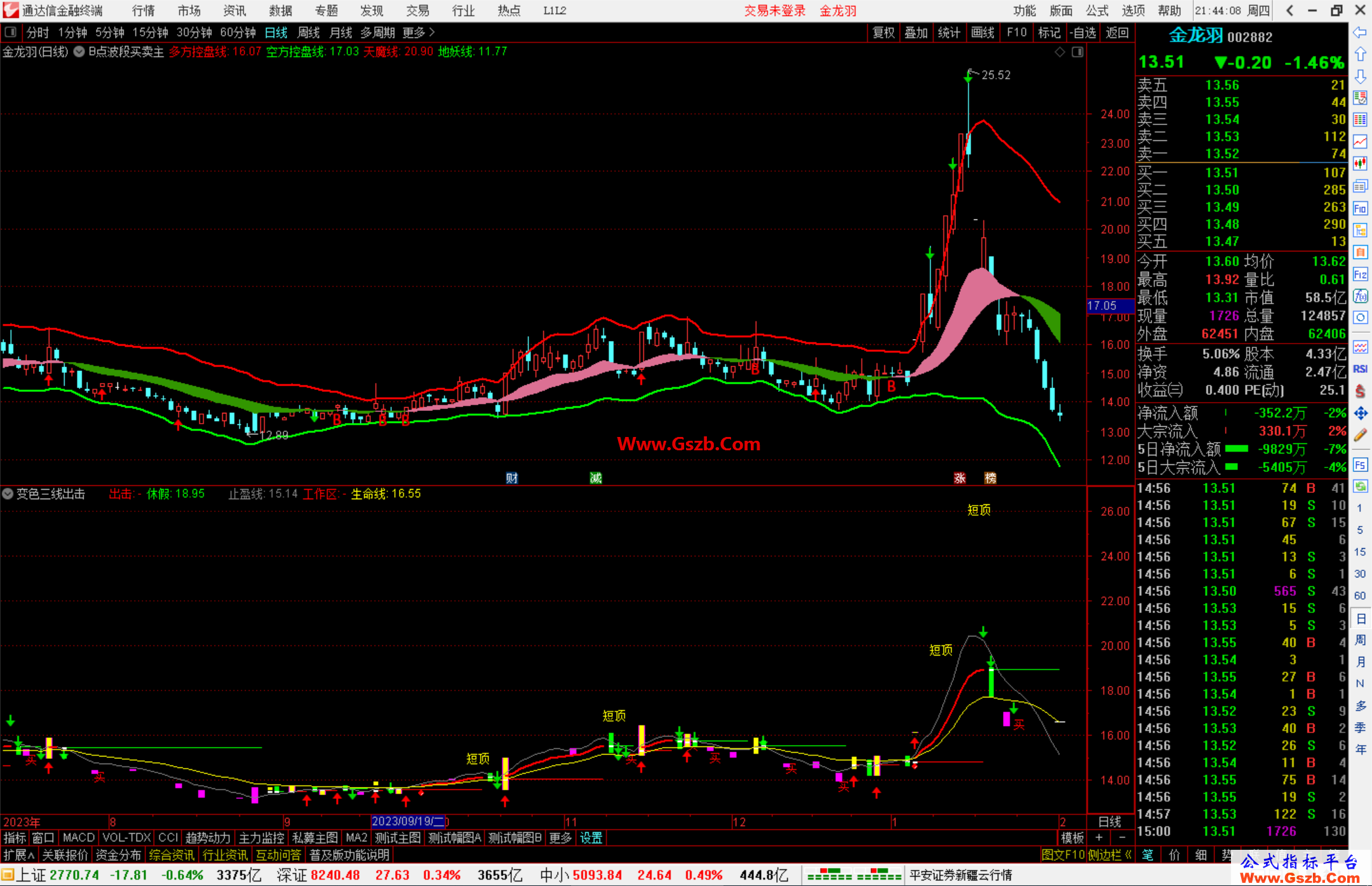Viewport: 1372px width, 886px height.
Task: Open the 行情 menu
Action: pos(143,11)
